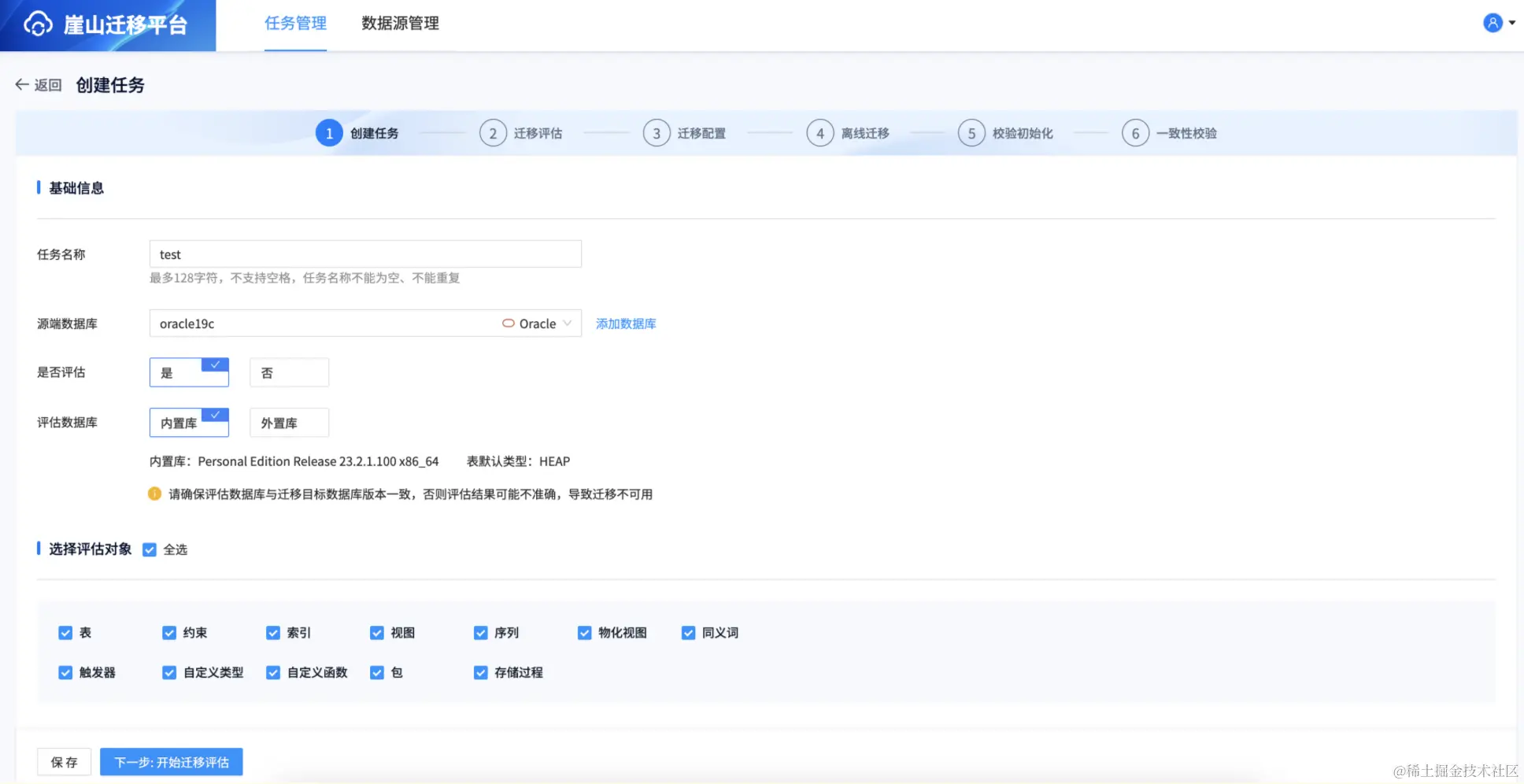Screen dimensions: 1524x784
Task: Toggle the 包 checkbox
Action: 377,672
